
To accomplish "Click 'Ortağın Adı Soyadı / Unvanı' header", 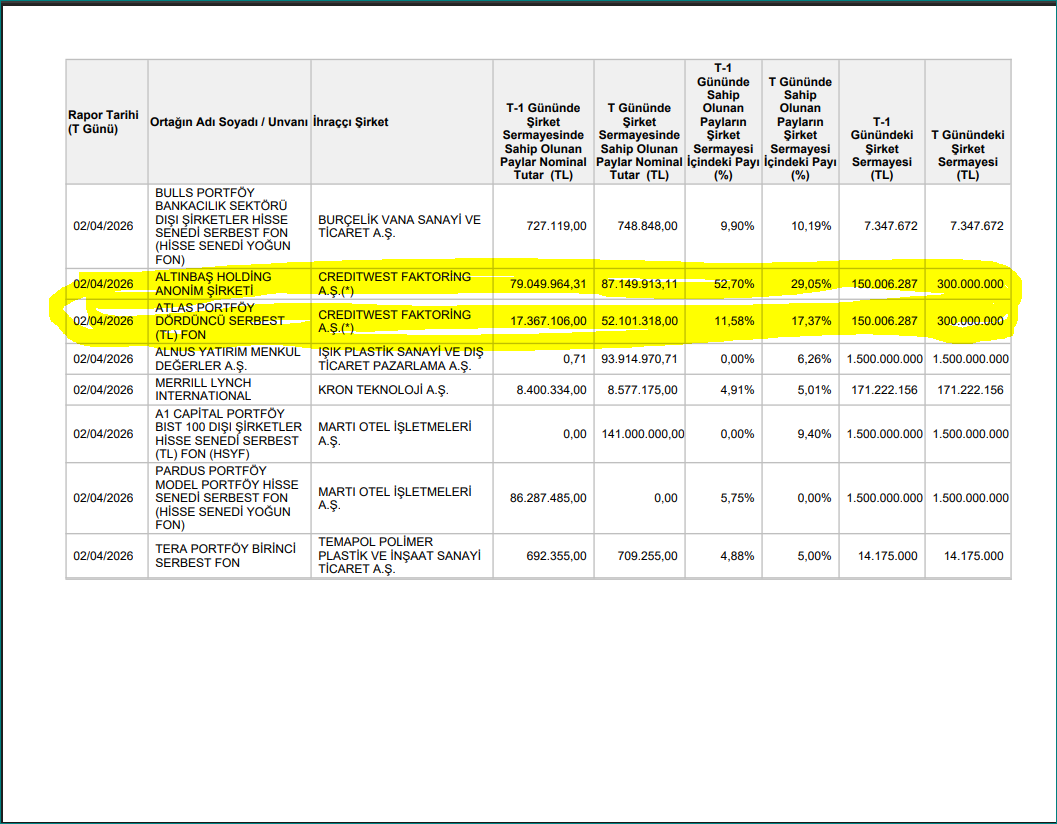I will tap(229, 122).
